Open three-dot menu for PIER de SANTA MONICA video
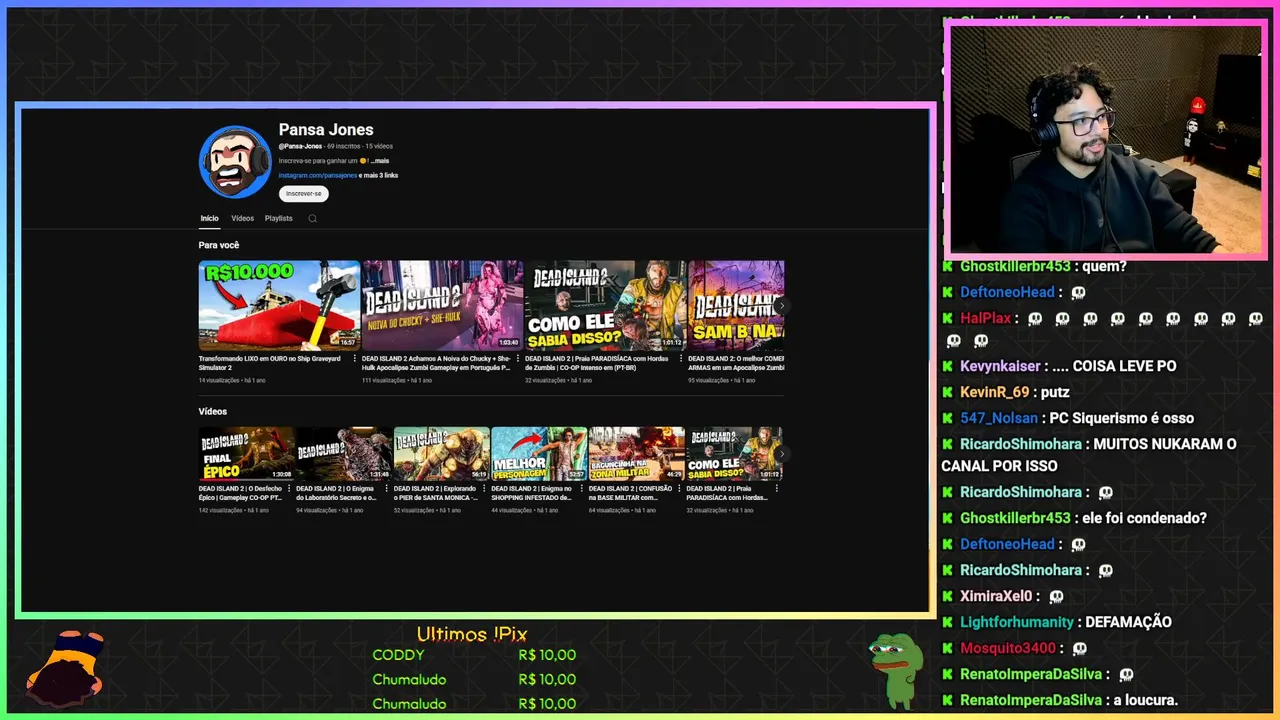 click(485, 490)
